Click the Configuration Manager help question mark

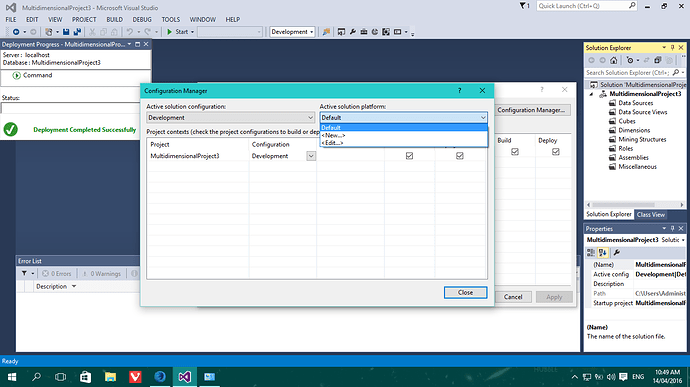(x=459, y=90)
